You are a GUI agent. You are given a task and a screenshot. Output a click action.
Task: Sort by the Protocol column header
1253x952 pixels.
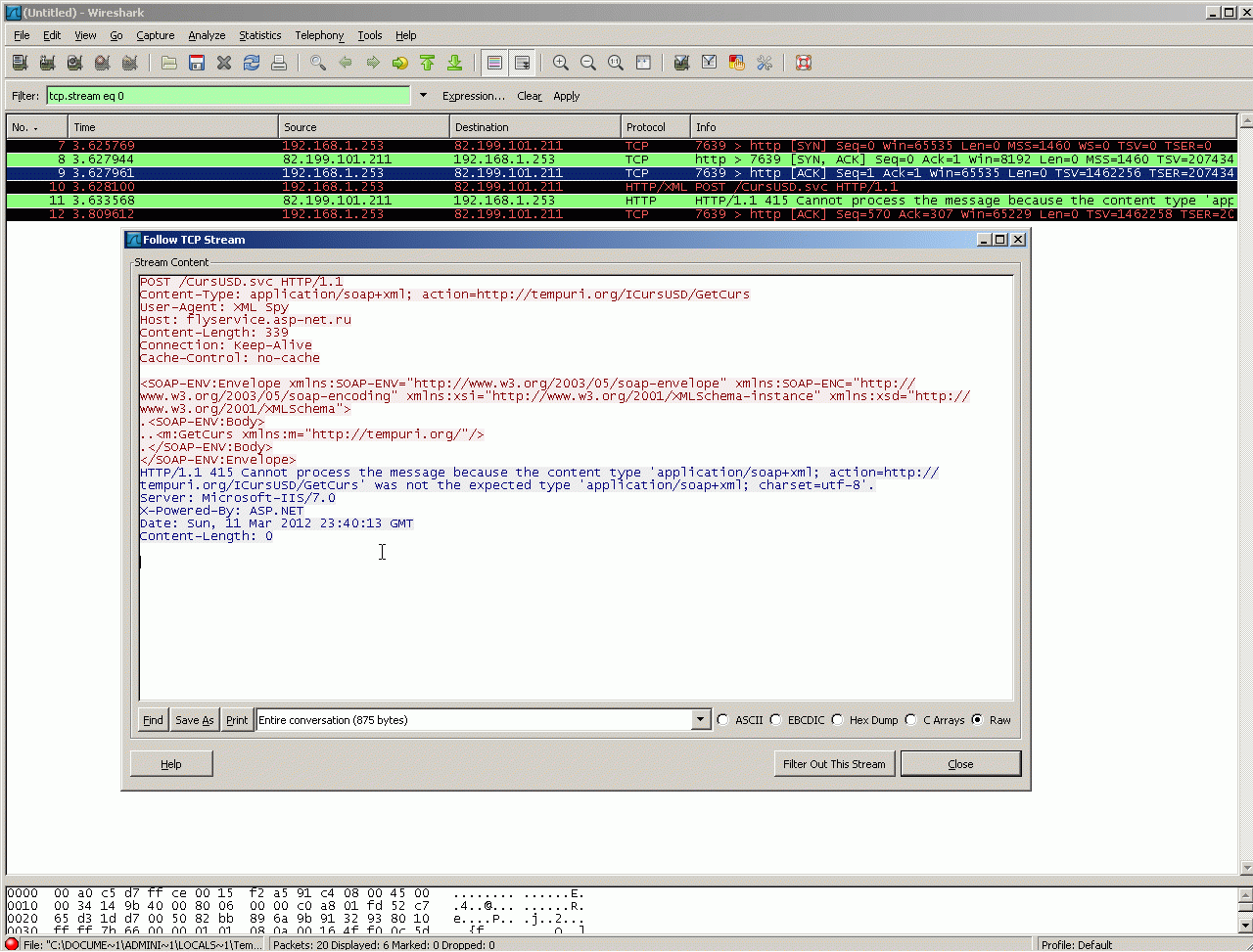656,127
